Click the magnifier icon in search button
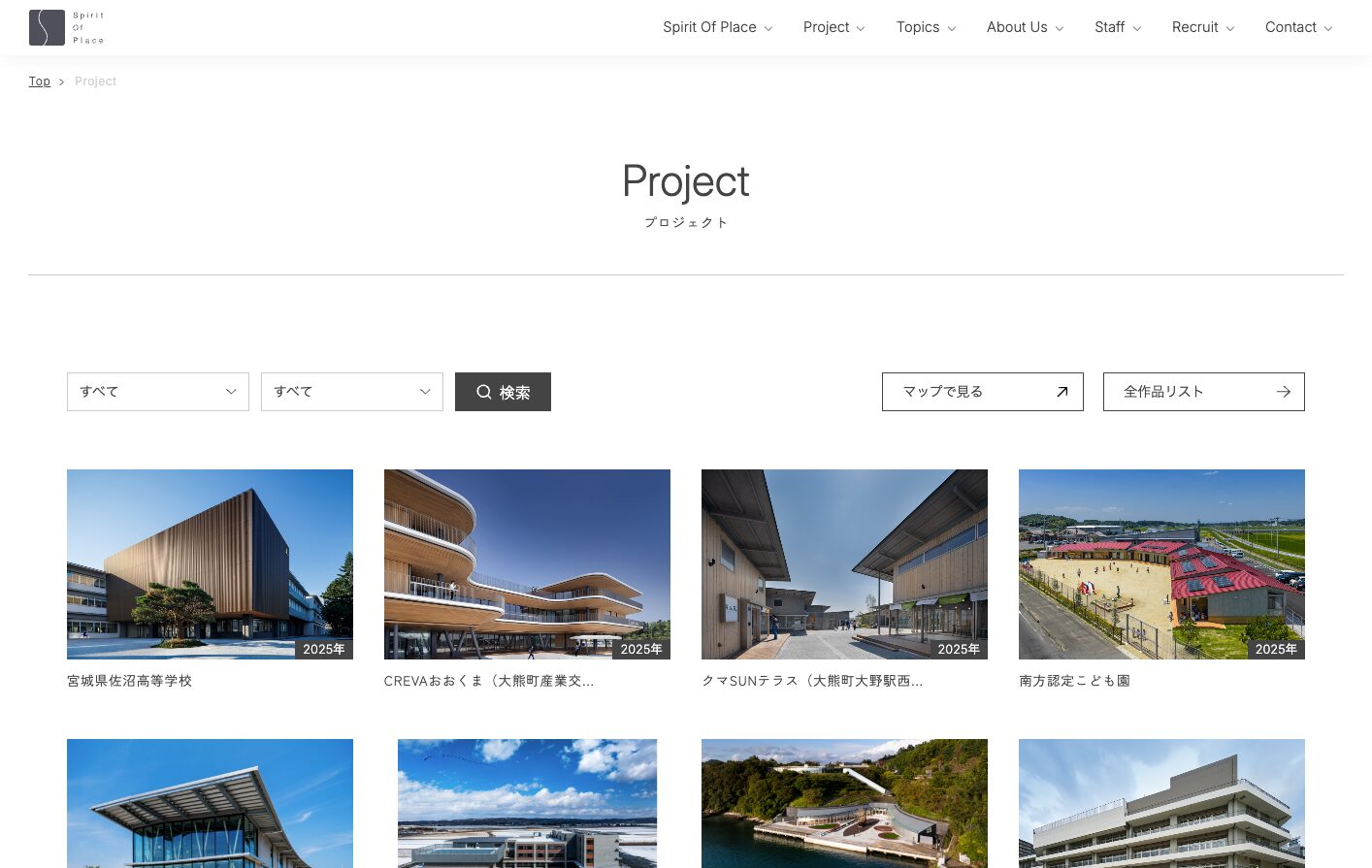The image size is (1372, 868). 483,392
